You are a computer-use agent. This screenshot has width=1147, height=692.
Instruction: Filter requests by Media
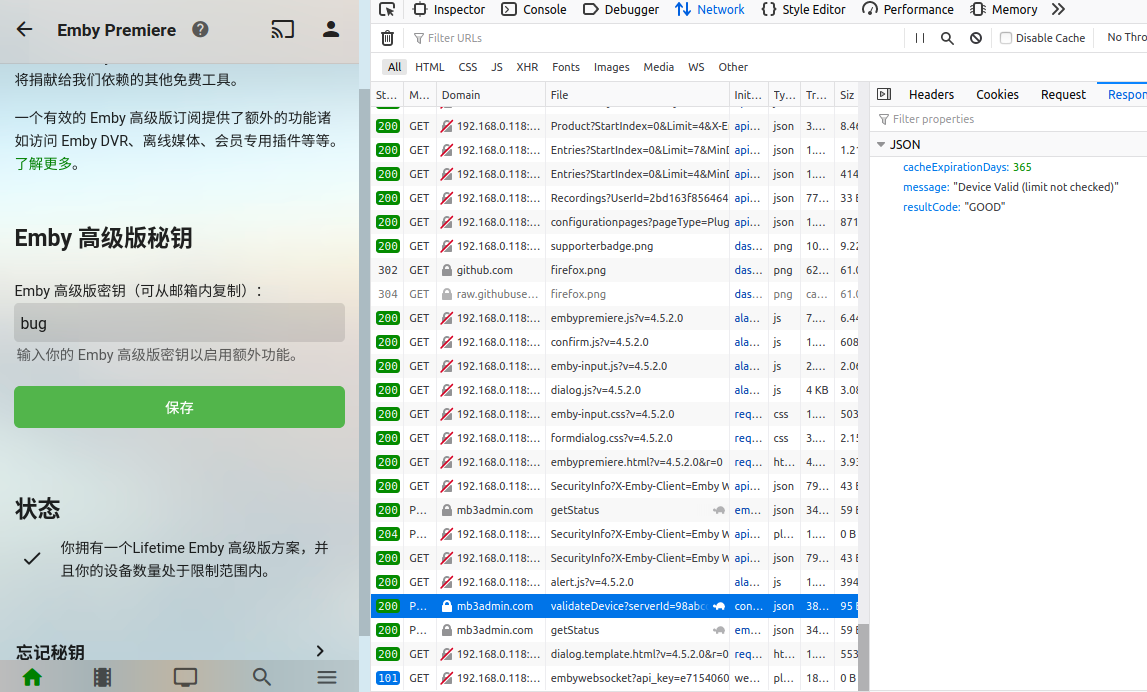click(x=658, y=67)
